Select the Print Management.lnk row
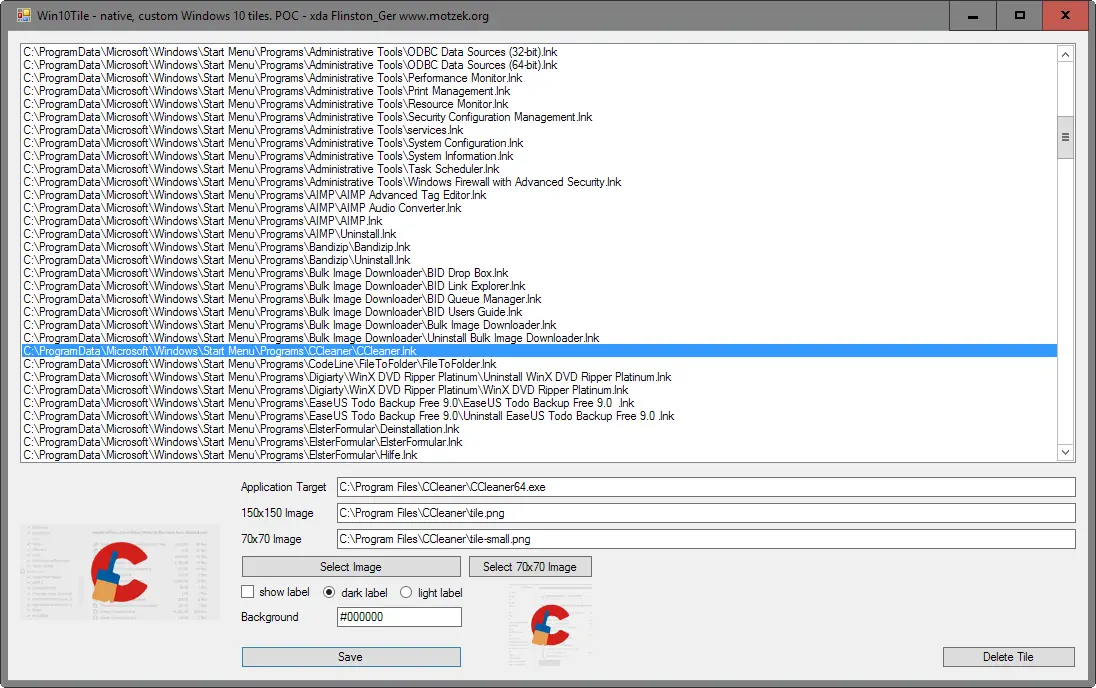This screenshot has height=688, width=1096. (539, 91)
